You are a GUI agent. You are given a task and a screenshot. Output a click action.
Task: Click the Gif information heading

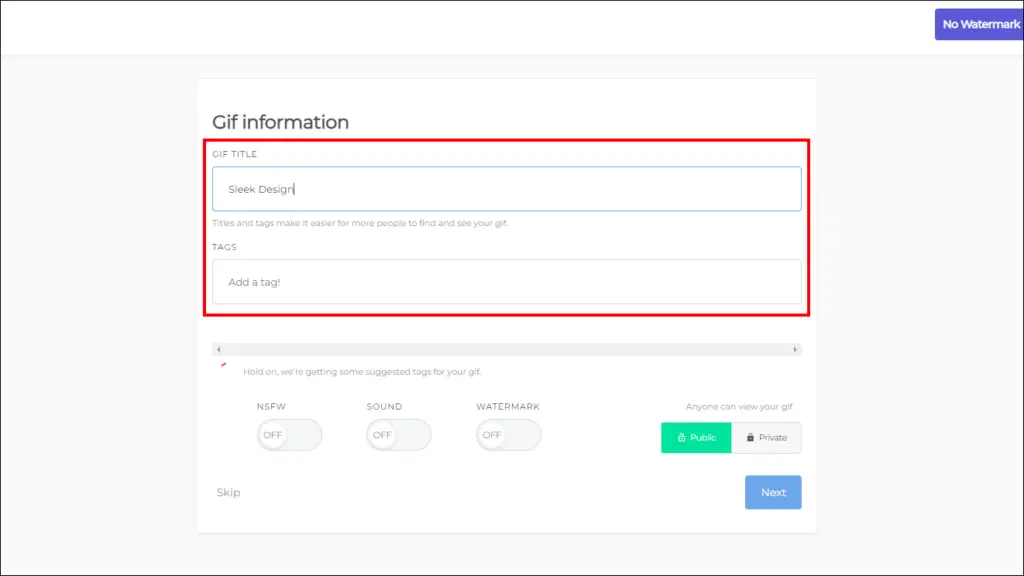(280, 122)
